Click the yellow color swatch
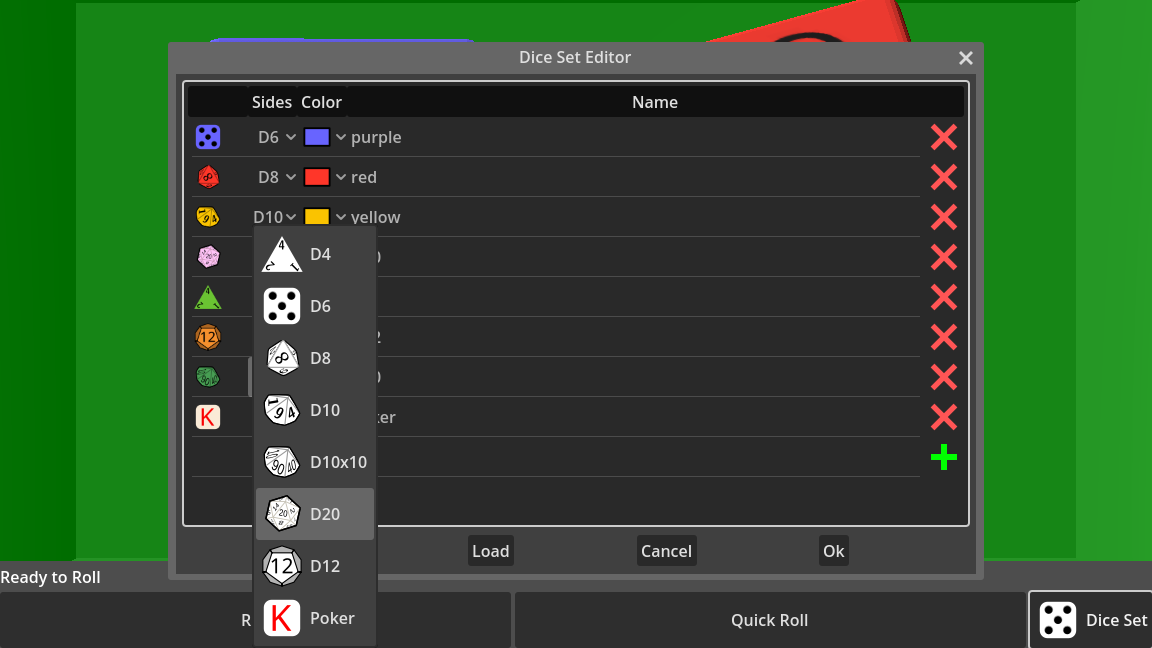1152x648 pixels. tap(317, 217)
